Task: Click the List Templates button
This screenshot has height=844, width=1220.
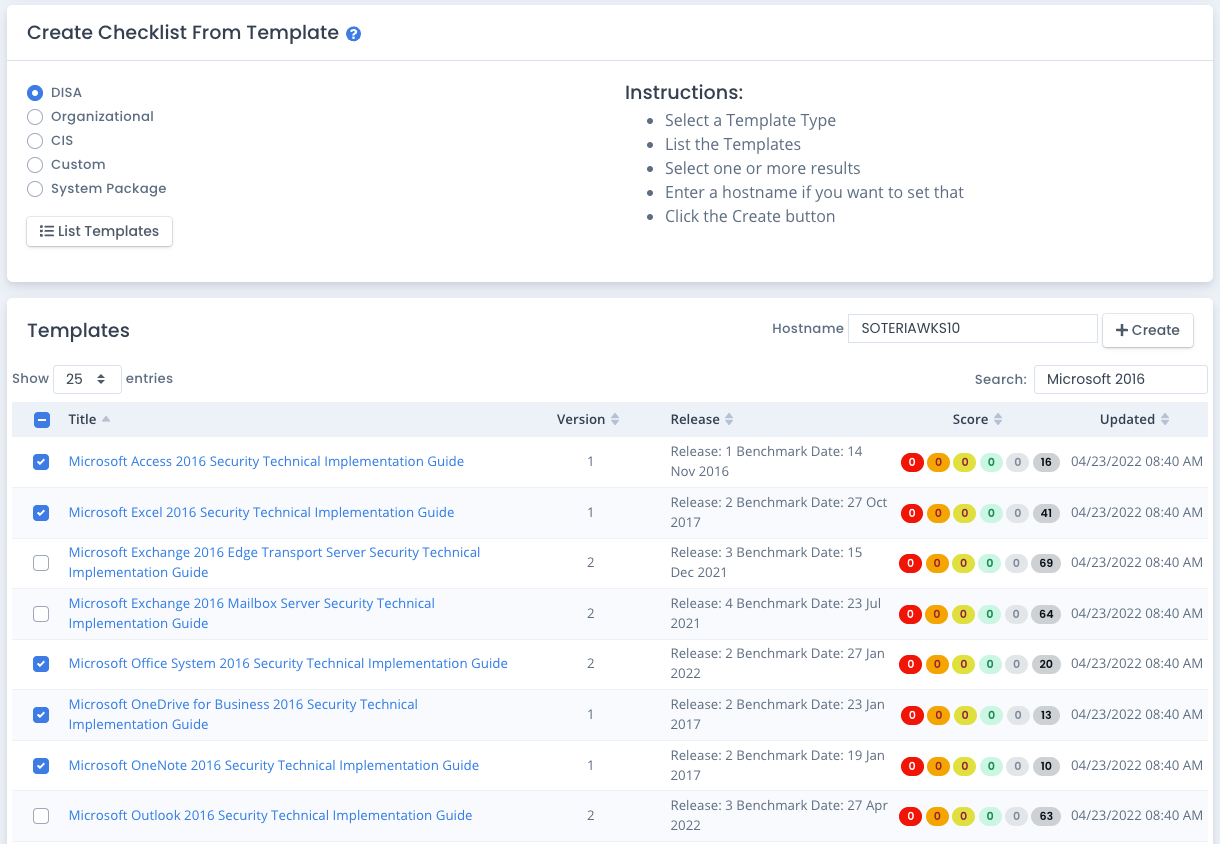Action: 99,231
